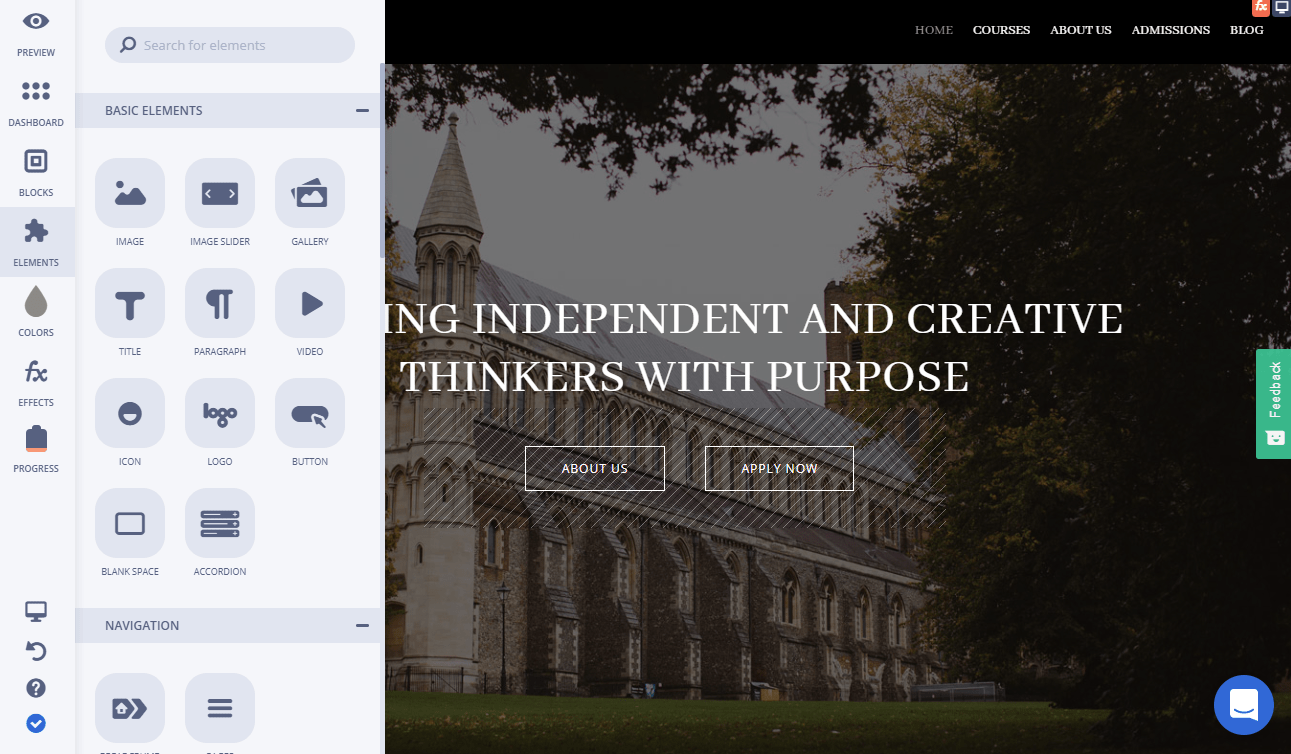The height and width of the screenshot is (754, 1291).
Task: Open the Admissions menu item
Action: click(1171, 30)
